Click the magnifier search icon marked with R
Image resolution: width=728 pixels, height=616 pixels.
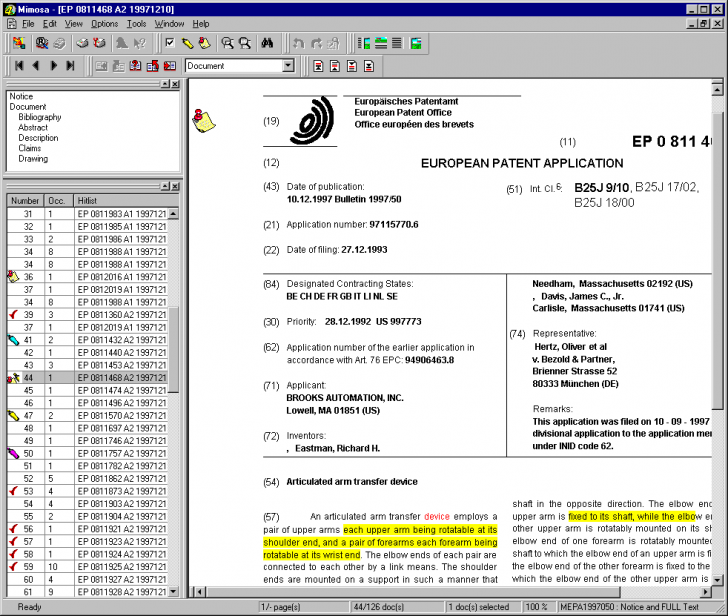pyautogui.click(x=42, y=43)
